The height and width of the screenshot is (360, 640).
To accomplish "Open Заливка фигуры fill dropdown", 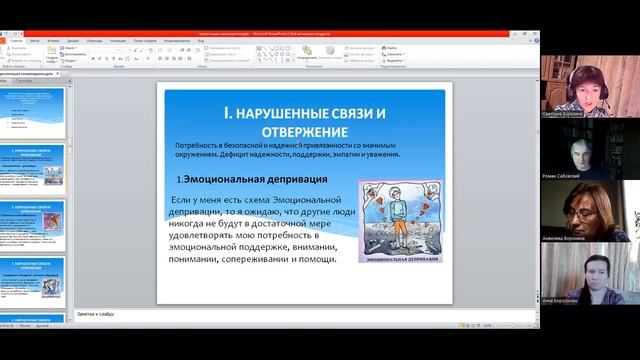I will coord(360,48).
